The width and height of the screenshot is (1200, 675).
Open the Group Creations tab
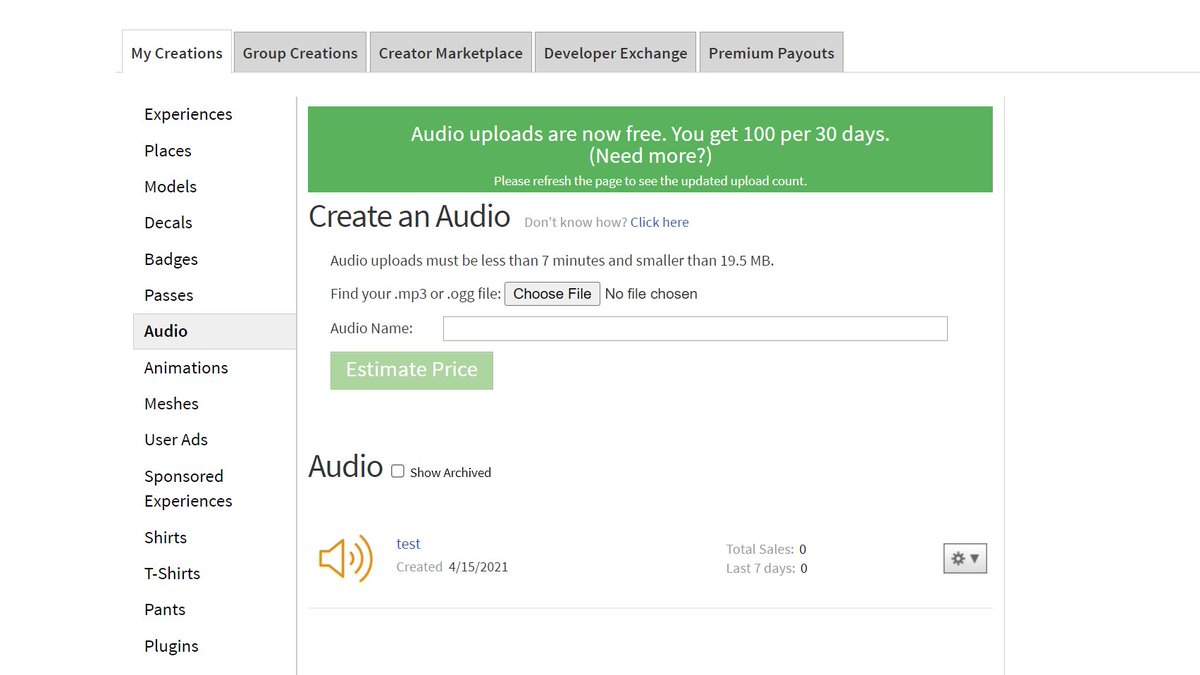click(x=300, y=53)
